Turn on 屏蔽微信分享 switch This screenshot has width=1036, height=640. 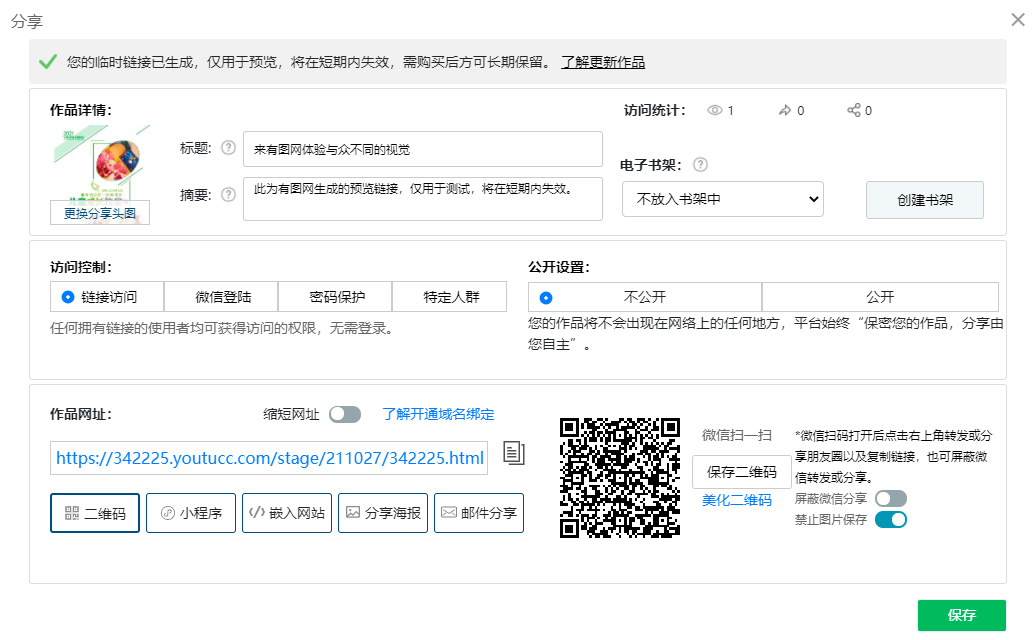(890, 498)
